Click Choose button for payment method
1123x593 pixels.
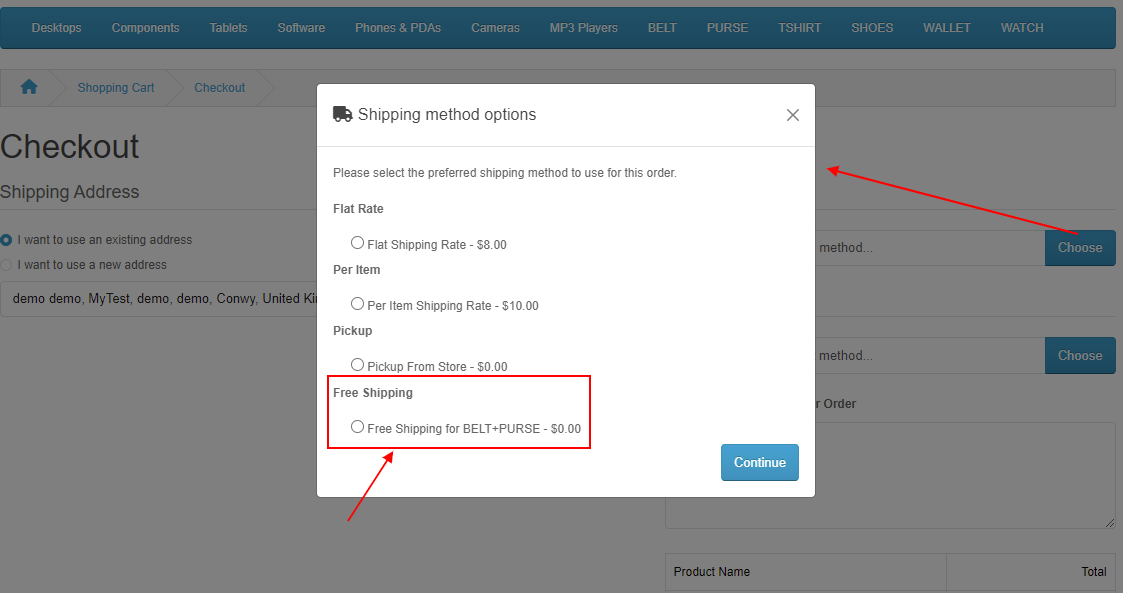pyautogui.click(x=1079, y=356)
